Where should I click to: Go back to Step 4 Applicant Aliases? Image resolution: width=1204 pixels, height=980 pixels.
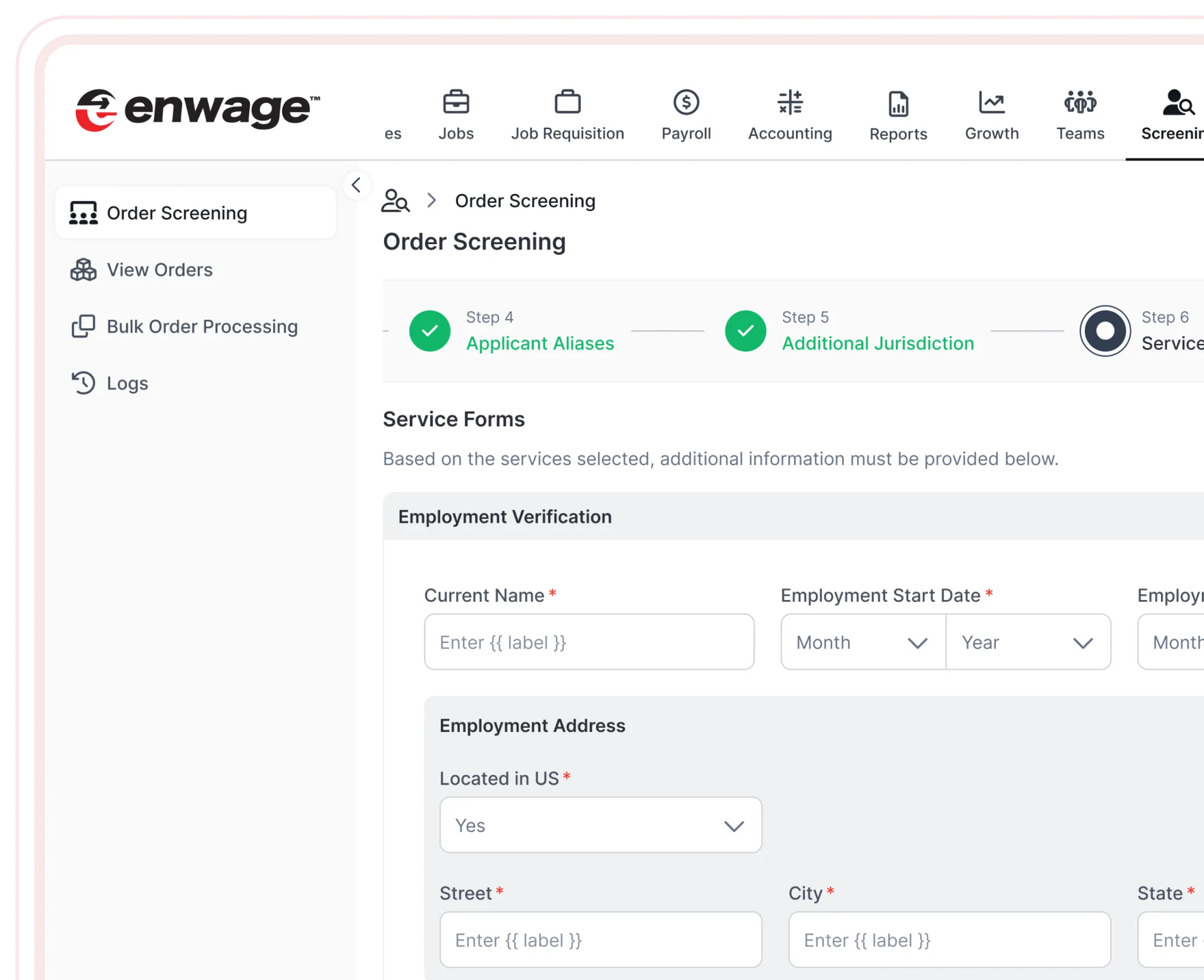tap(539, 343)
